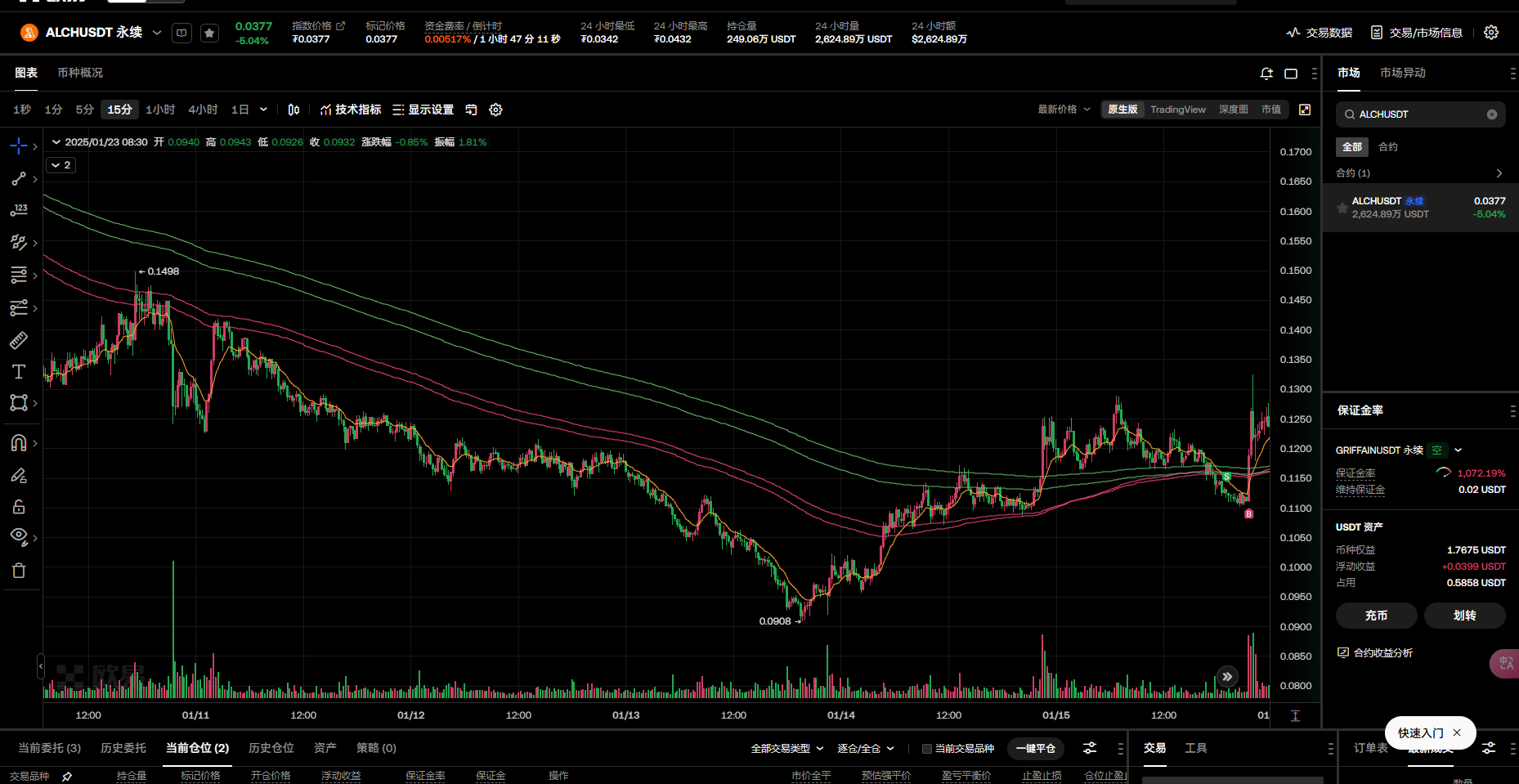Expand 合约 (1) list arrow
The width and height of the screenshot is (1519, 784).
(x=1499, y=173)
